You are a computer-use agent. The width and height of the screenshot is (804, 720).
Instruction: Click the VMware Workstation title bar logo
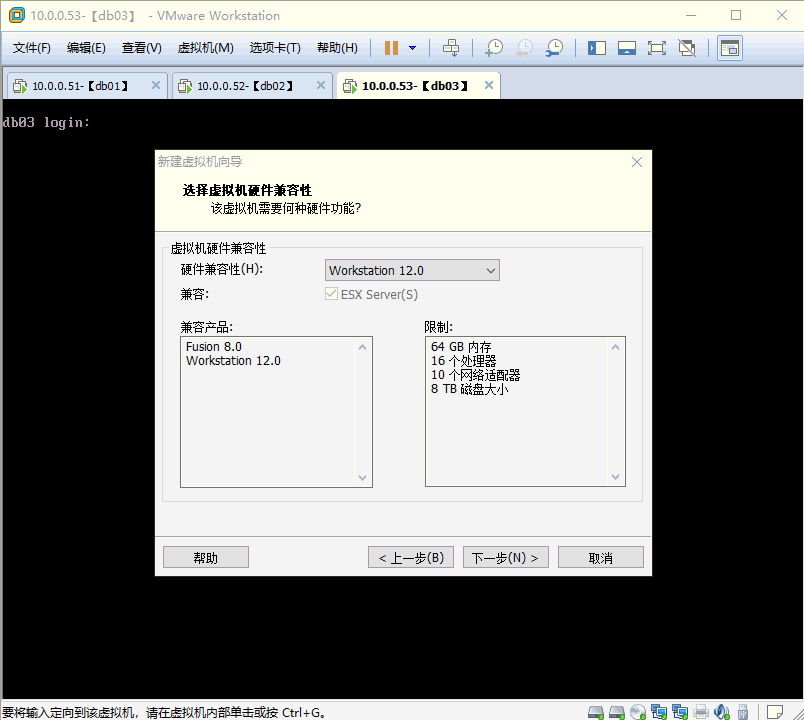pyautogui.click(x=16, y=15)
